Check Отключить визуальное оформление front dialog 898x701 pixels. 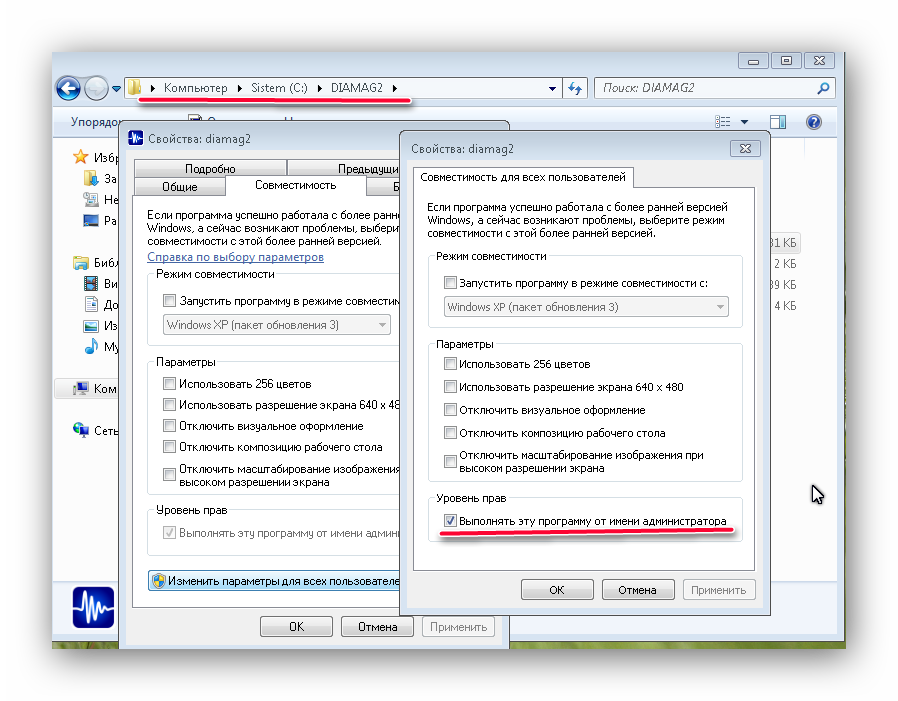(x=450, y=410)
